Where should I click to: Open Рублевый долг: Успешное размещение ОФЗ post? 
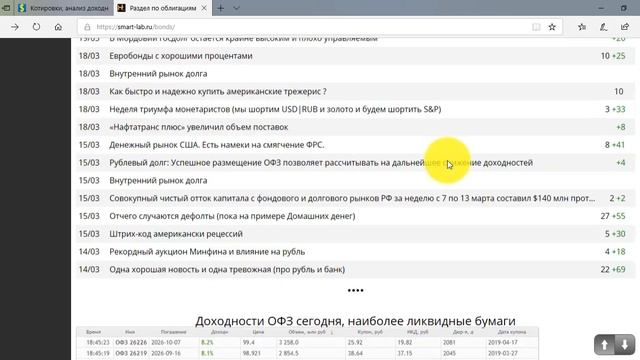321,163
